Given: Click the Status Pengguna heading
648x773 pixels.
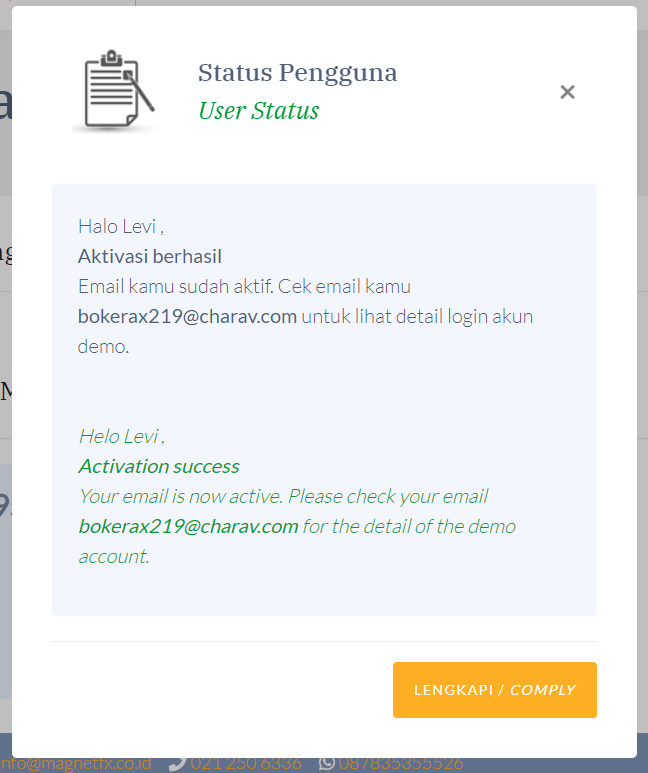Looking at the screenshot, I should [x=297, y=73].
